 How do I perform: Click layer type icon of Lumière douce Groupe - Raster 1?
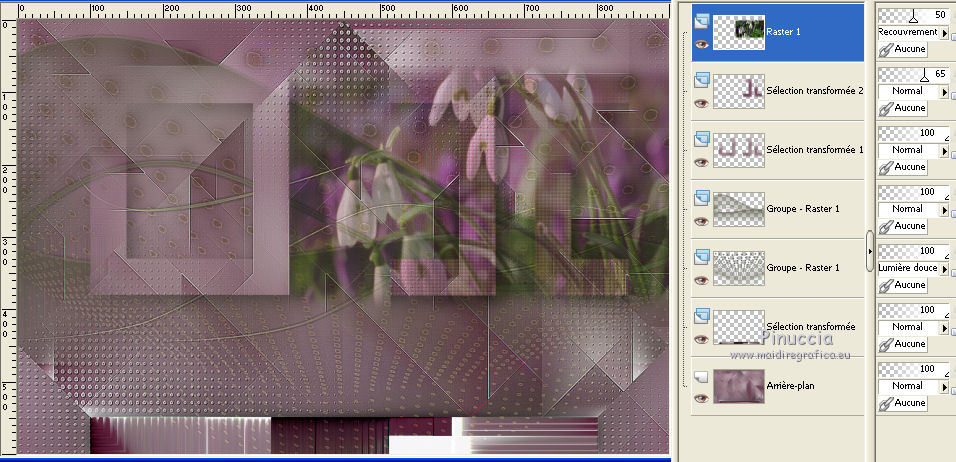[x=702, y=258]
